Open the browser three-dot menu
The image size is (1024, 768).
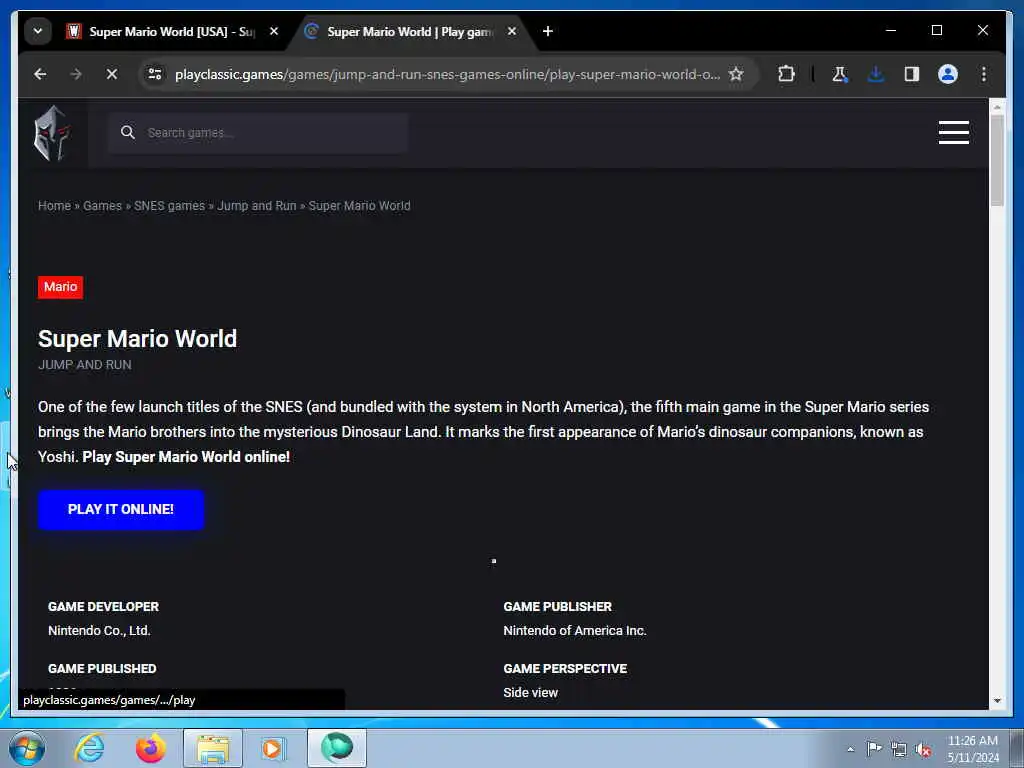tap(984, 74)
